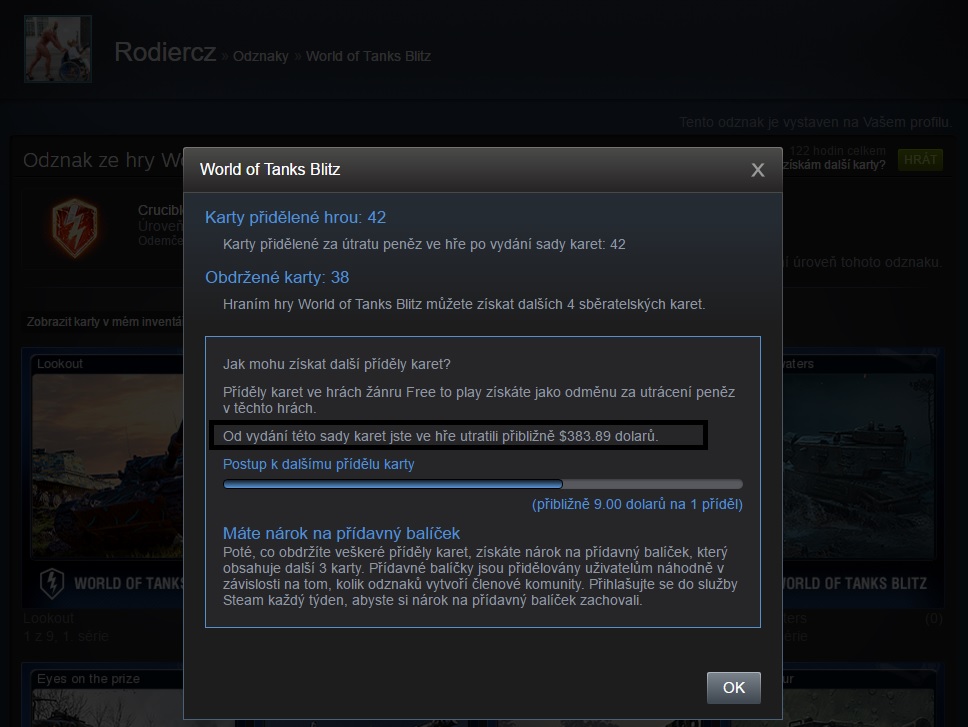This screenshot has height=727, width=968.
Task: Click the Postup k dalšímu přídělu karty label
Action: [x=319, y=464]
